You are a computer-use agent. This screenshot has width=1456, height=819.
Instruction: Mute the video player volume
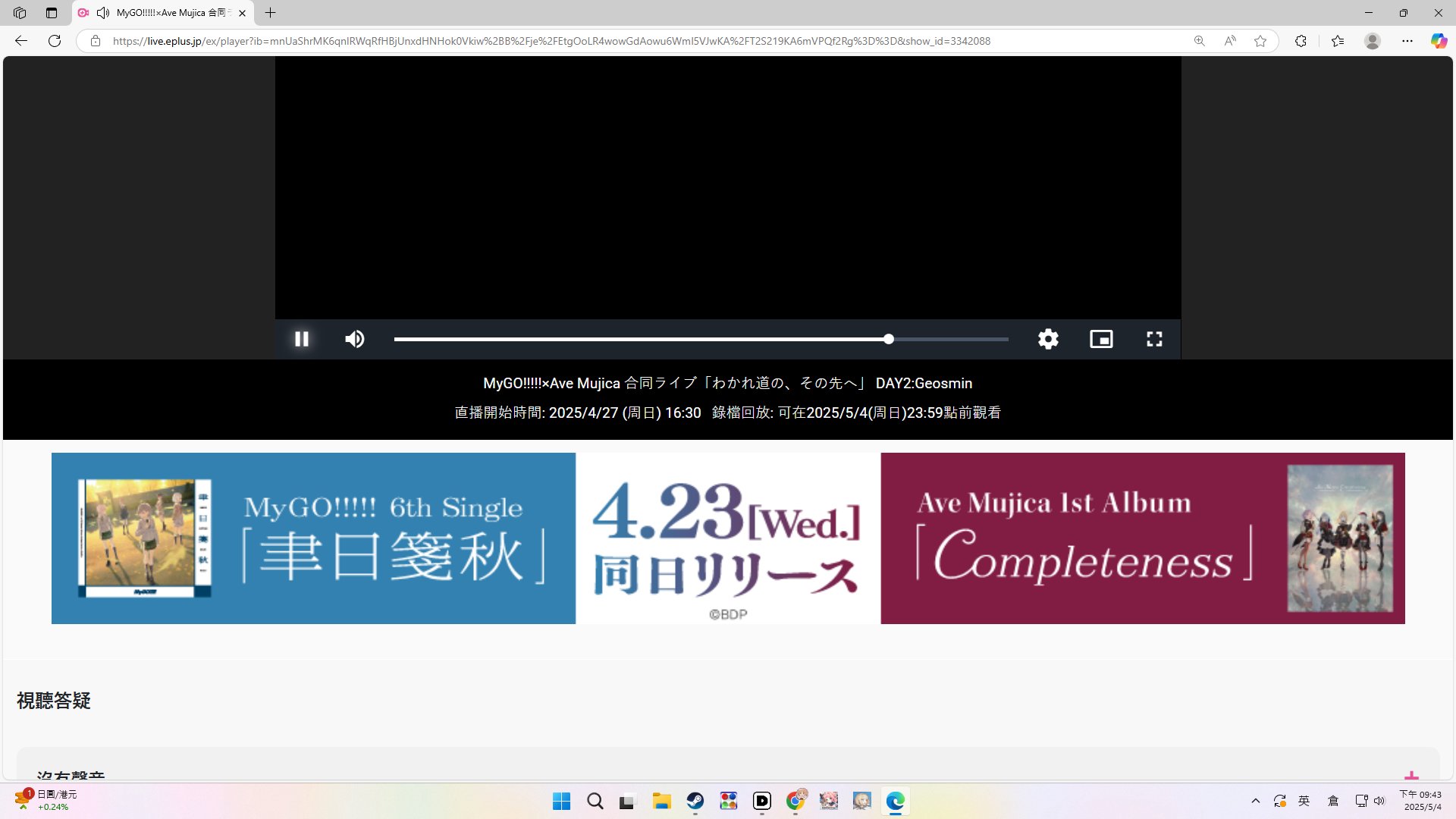coord(355,339)
